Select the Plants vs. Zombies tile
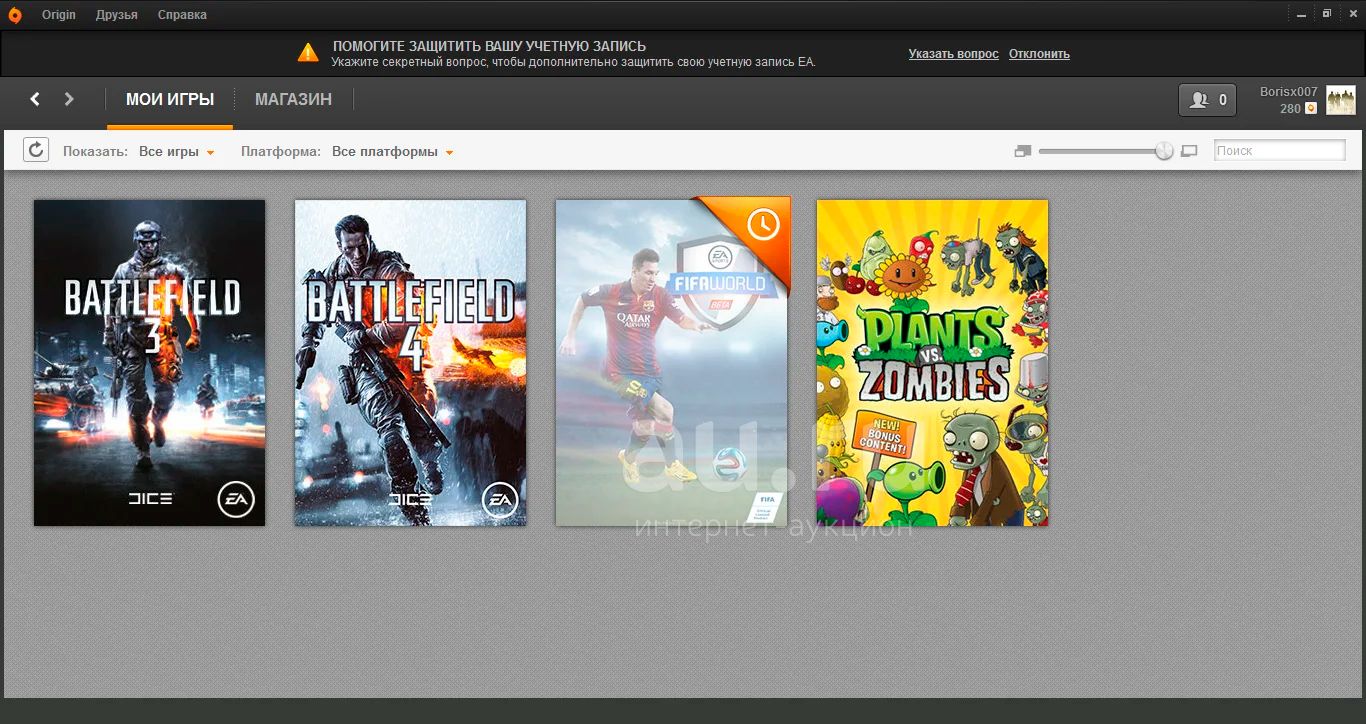Screen dimensions: 1366x724 (x=933, y=363)
